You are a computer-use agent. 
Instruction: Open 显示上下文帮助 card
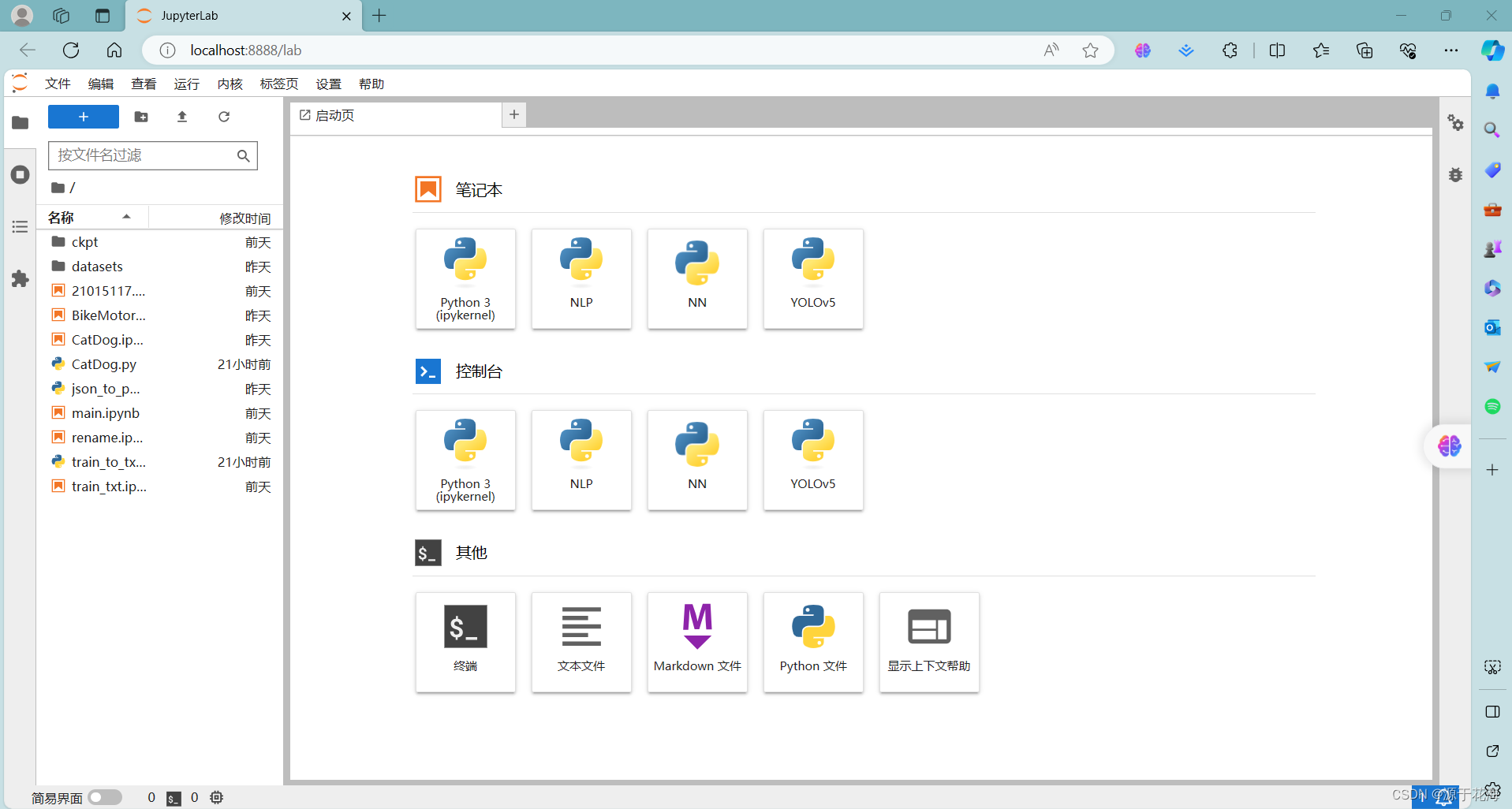929,643
